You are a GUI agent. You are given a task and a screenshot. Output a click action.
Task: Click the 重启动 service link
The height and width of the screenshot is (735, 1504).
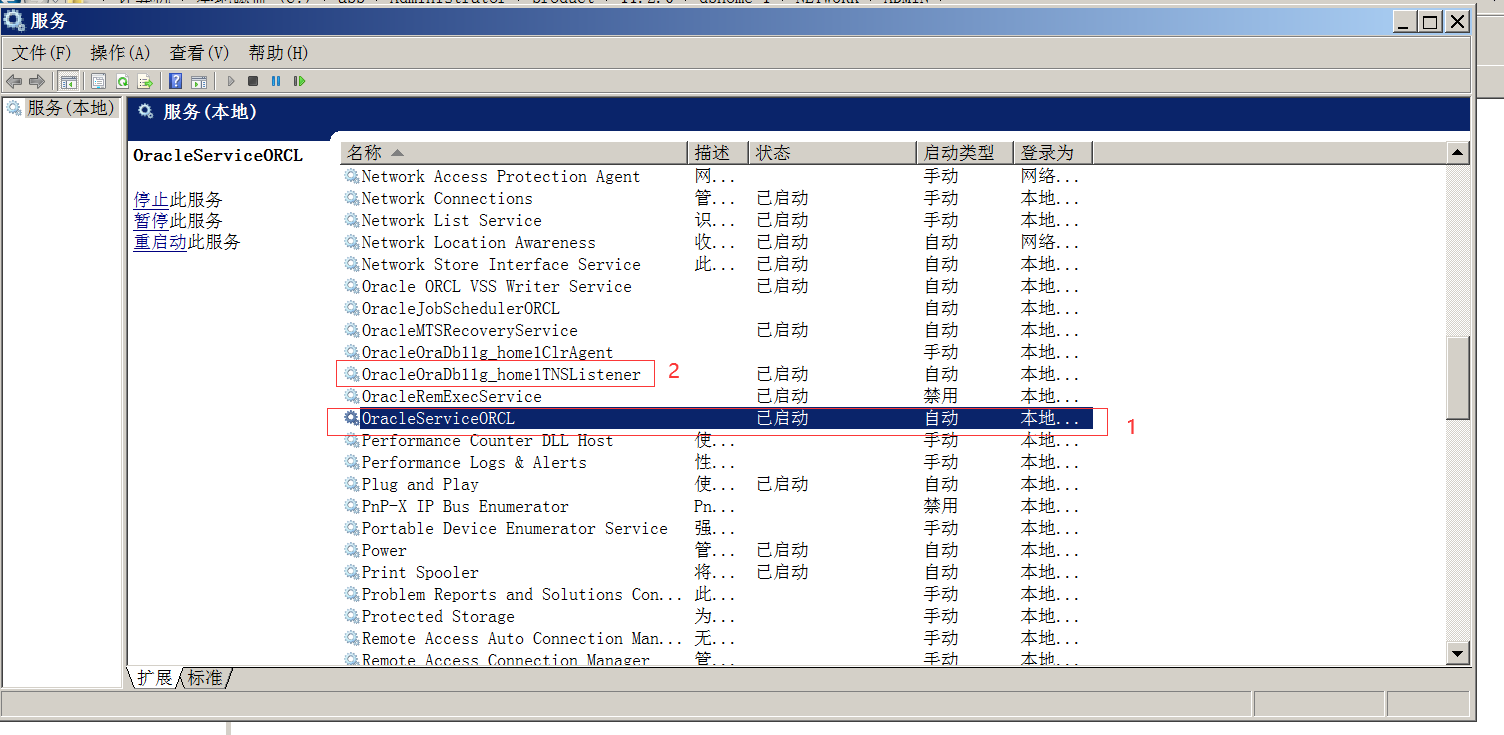[x=160, y=242]
